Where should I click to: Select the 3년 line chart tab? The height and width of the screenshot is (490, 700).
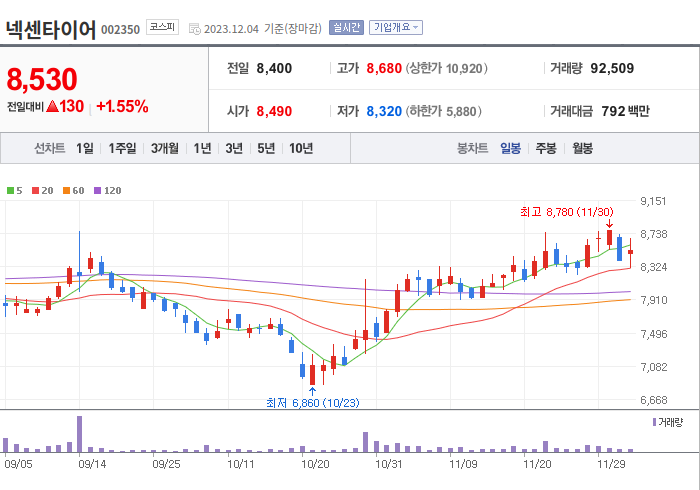point(234,148)
